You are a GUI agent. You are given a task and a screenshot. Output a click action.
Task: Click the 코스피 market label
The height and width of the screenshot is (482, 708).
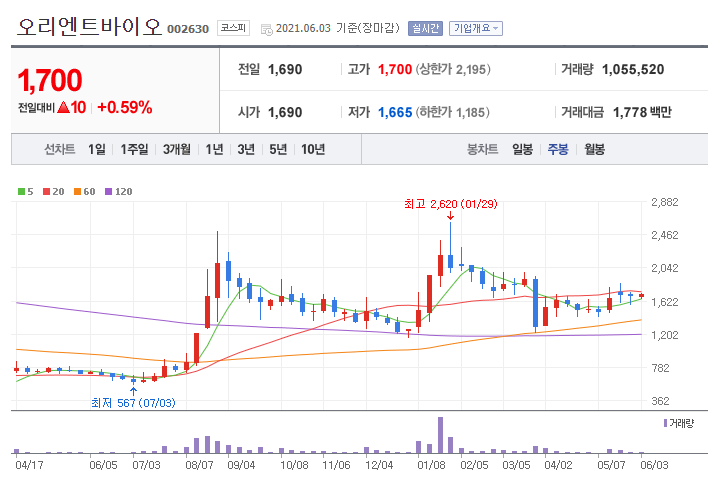click(x=233, y=28)
